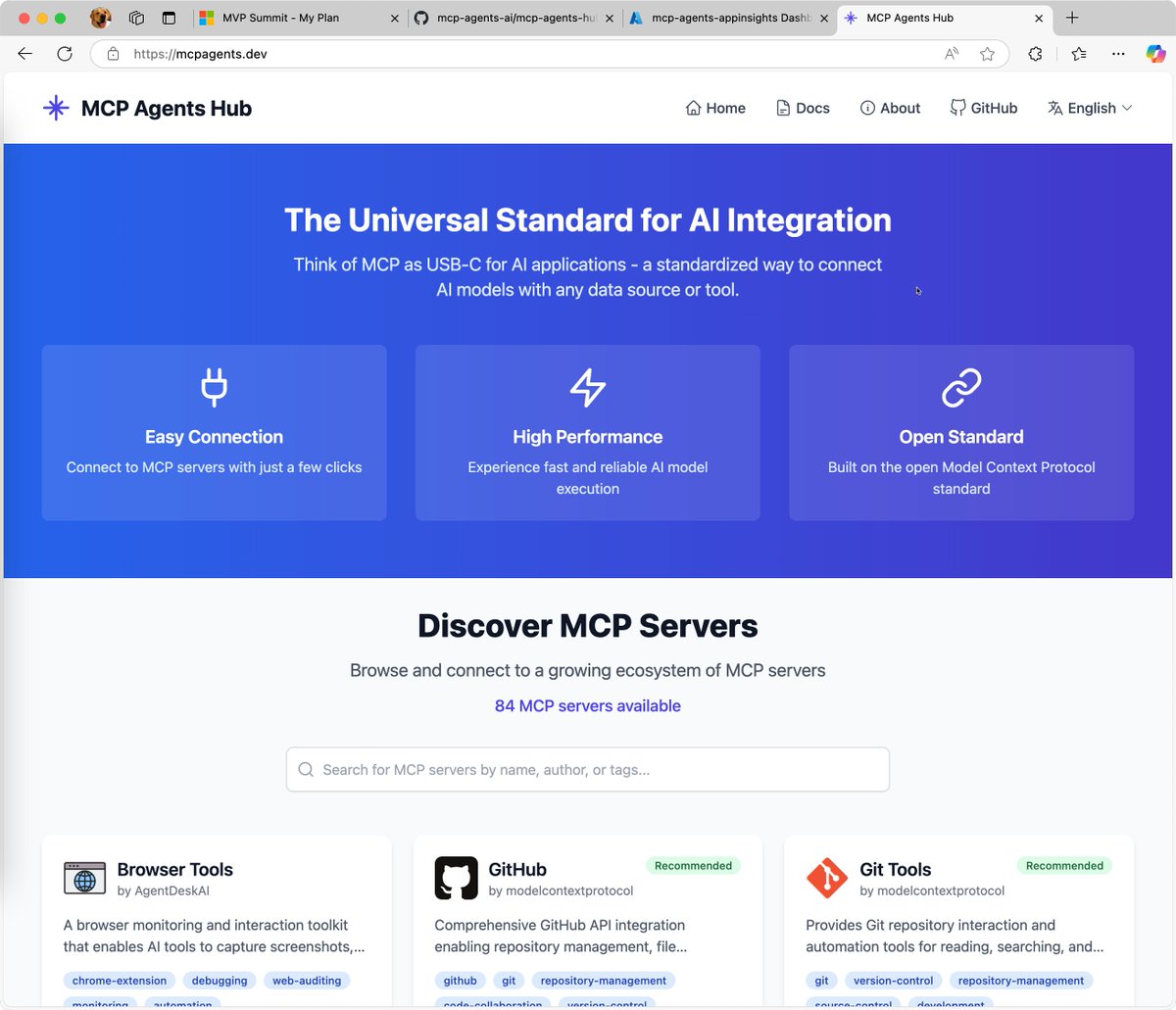Click the Easy Connection plug icon
This screenshot has height=1010, width=1176.
coord(214,387)
